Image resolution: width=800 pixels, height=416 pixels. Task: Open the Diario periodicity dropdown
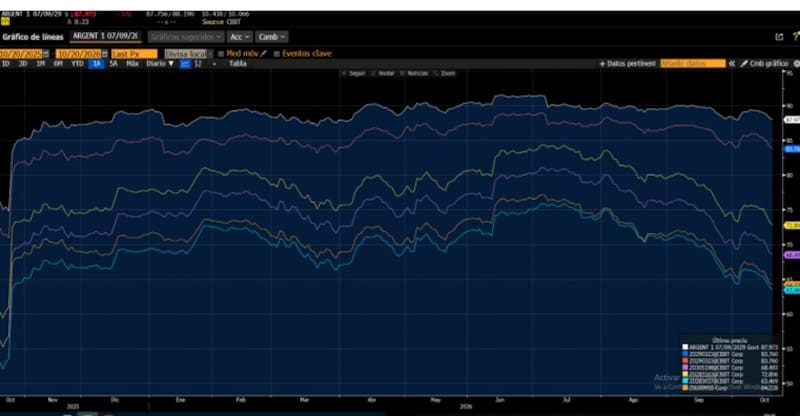160,64
